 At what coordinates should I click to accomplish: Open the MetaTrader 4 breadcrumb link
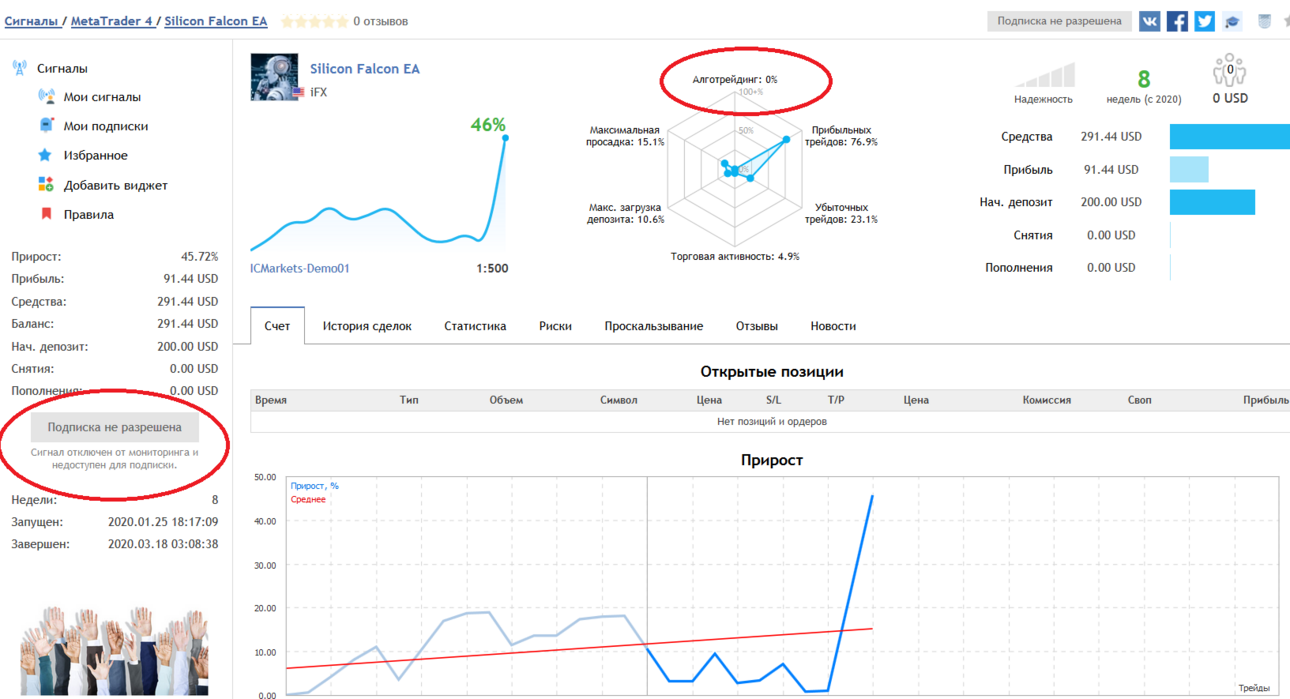(x=112, y=21)
